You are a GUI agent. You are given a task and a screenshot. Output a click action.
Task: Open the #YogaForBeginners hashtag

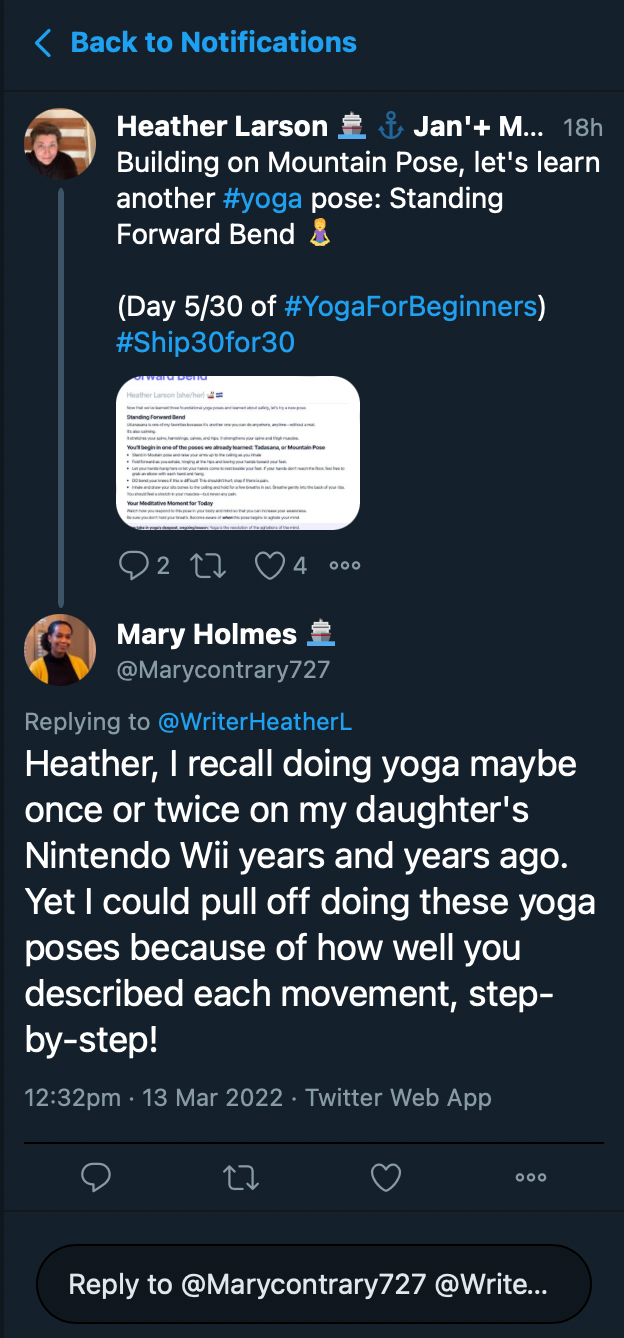click(411, 306)
